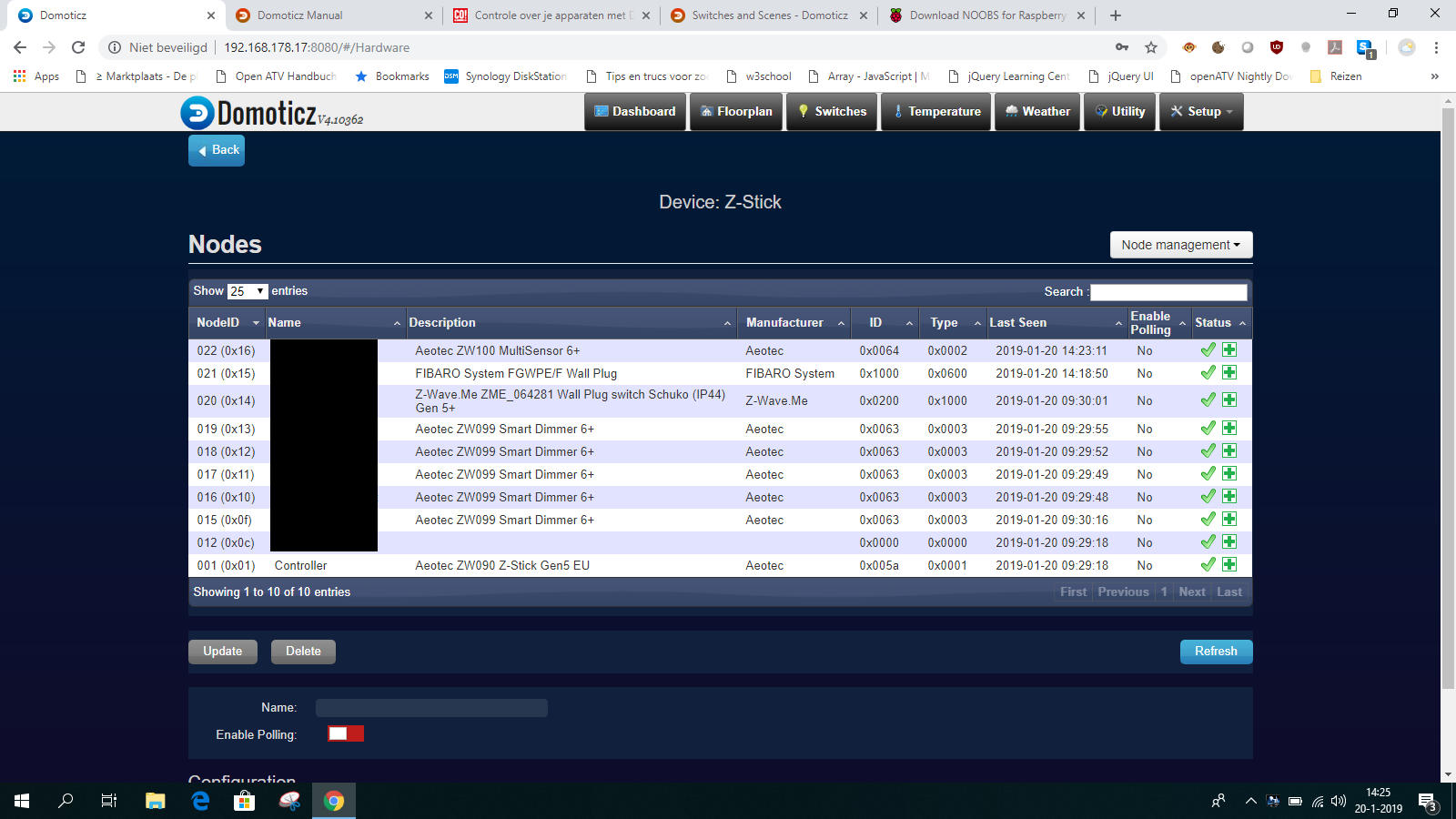
Task: Open the Switches tab
Action: 832,112
